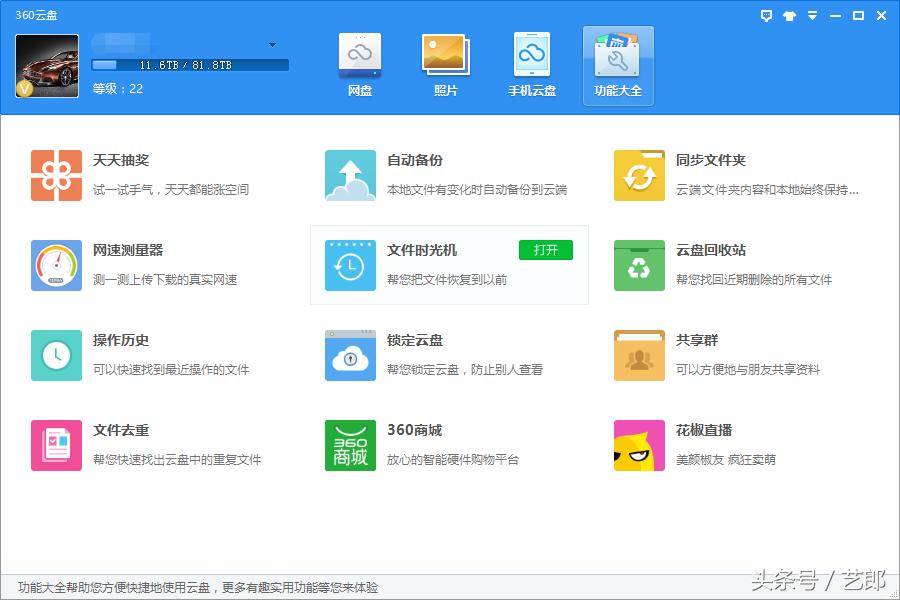Open the 同步文件夹 sync folder feature
The image size is (900, 600).
[639, 175]
